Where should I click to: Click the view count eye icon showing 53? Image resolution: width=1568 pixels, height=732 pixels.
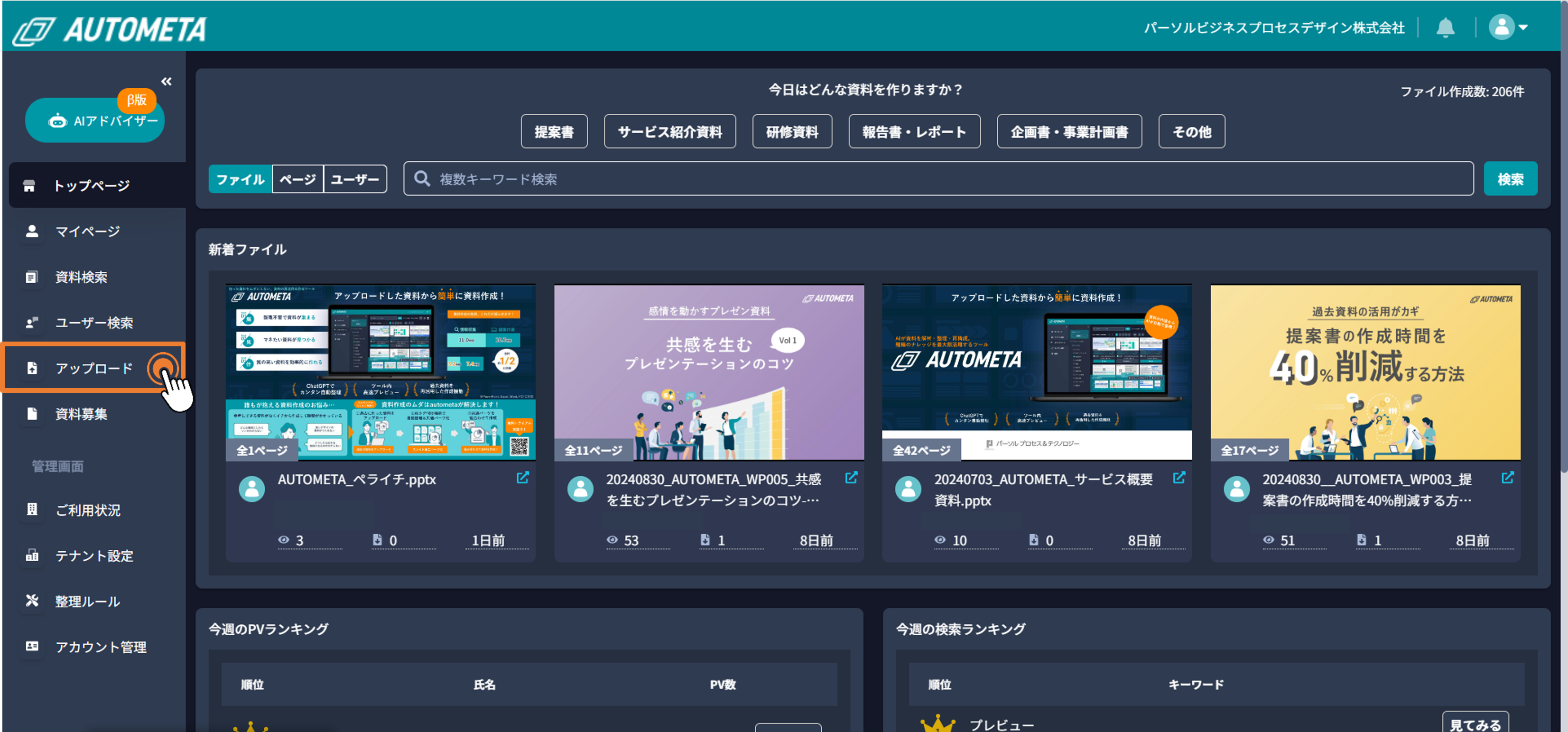pos(612,540)
